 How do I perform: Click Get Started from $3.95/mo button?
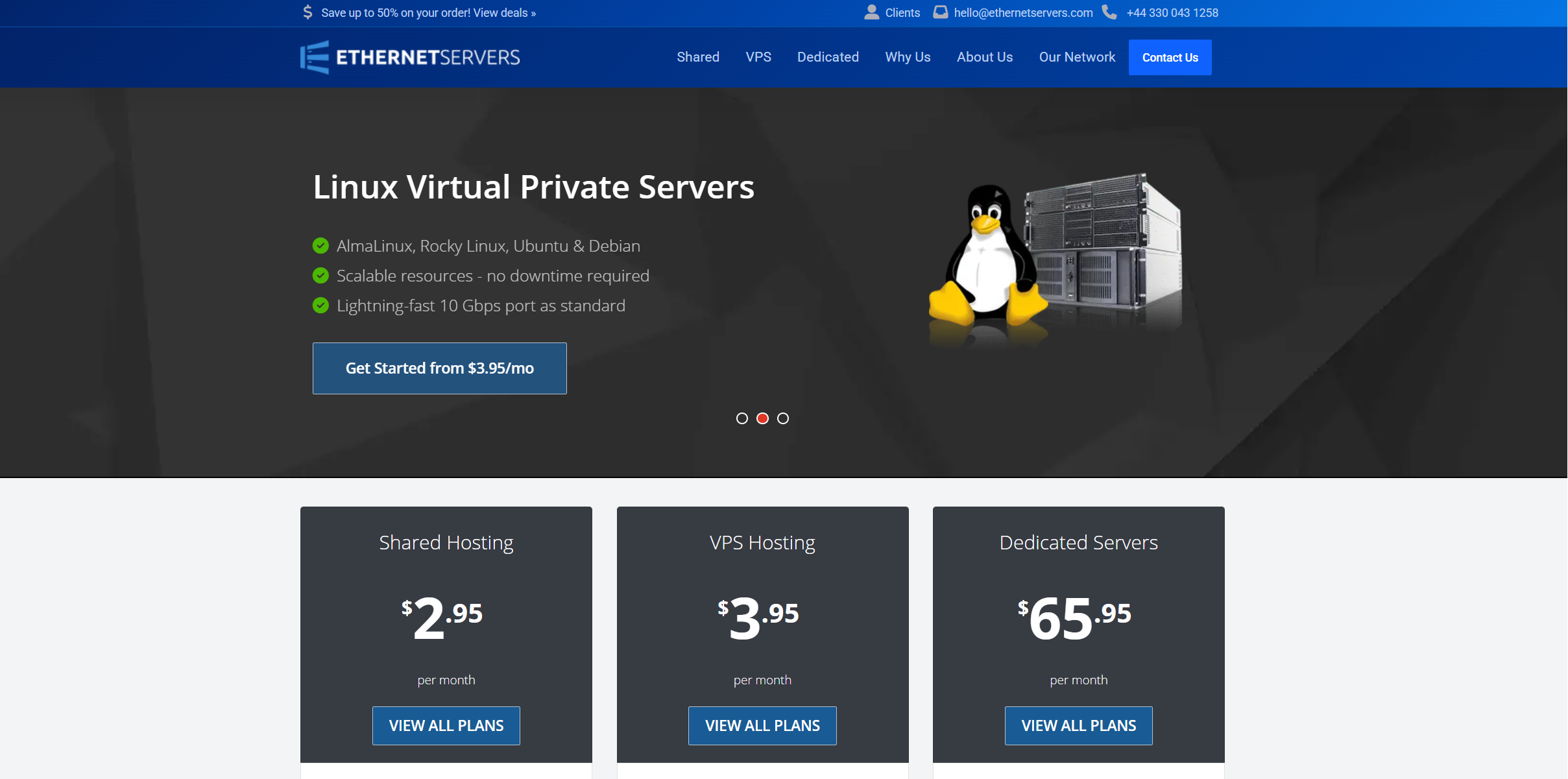point(440,368)
